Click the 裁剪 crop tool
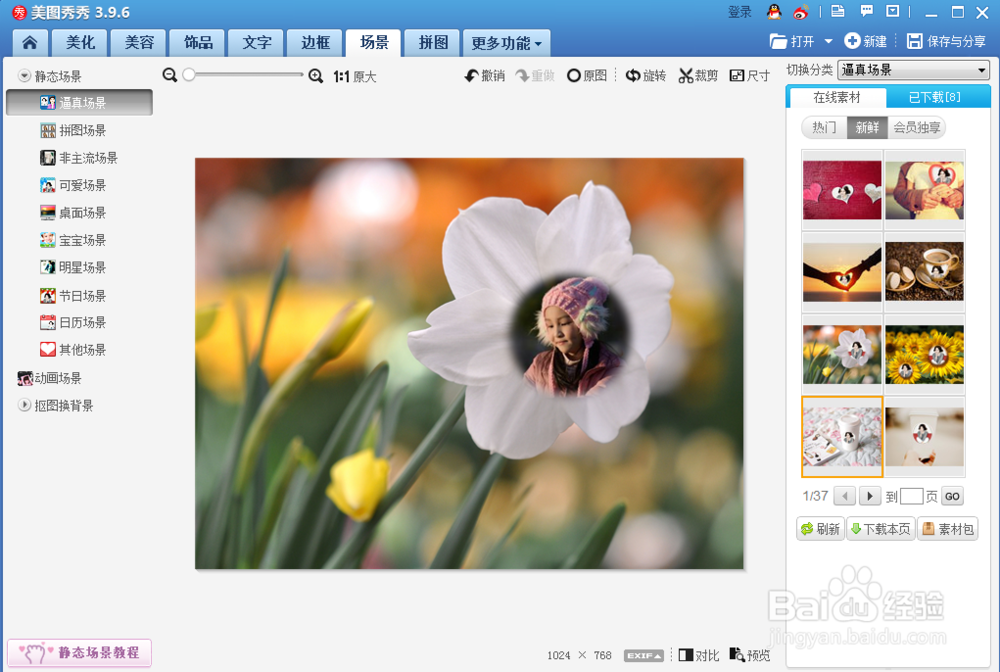This screenshot has height=672, width=1000. [x=698, y=76]
